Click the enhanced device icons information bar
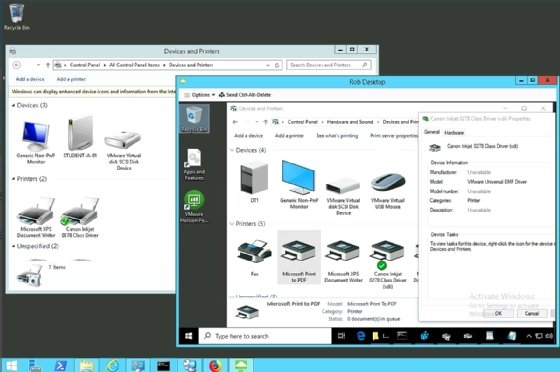Screen dimensions: 560x372 coord(93,92)
